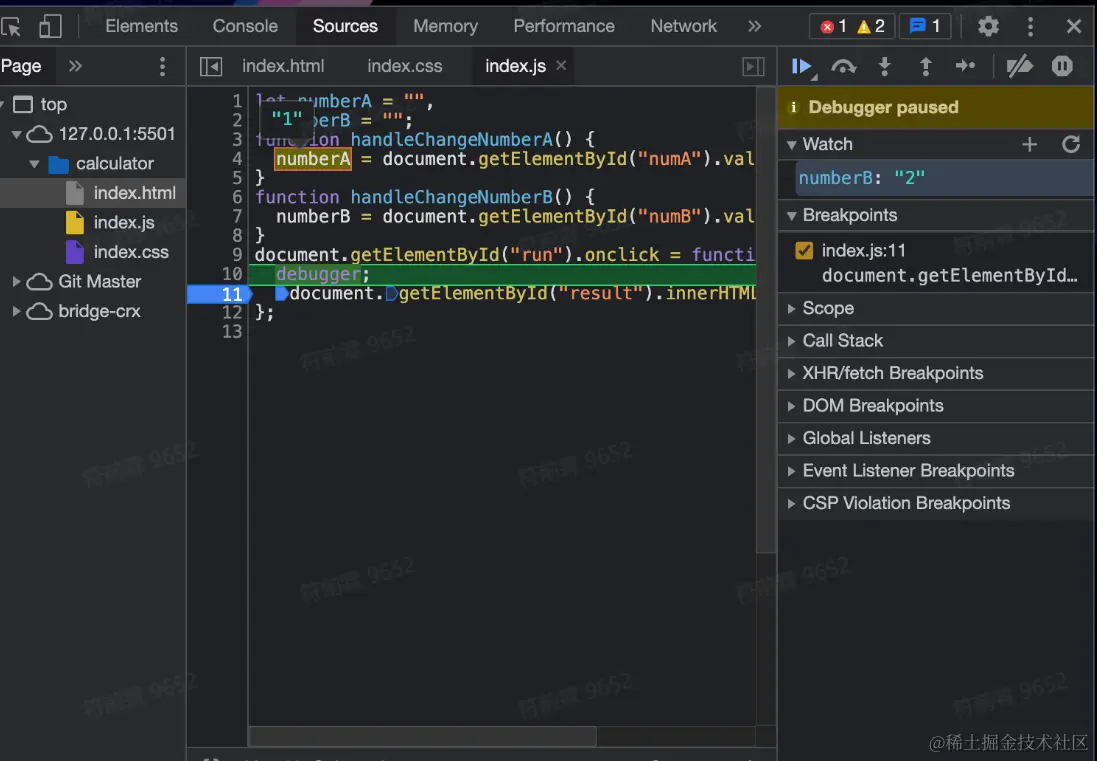Step over next function call
The height and width of the screenshot is (761, 1097).
coord(843,66)
